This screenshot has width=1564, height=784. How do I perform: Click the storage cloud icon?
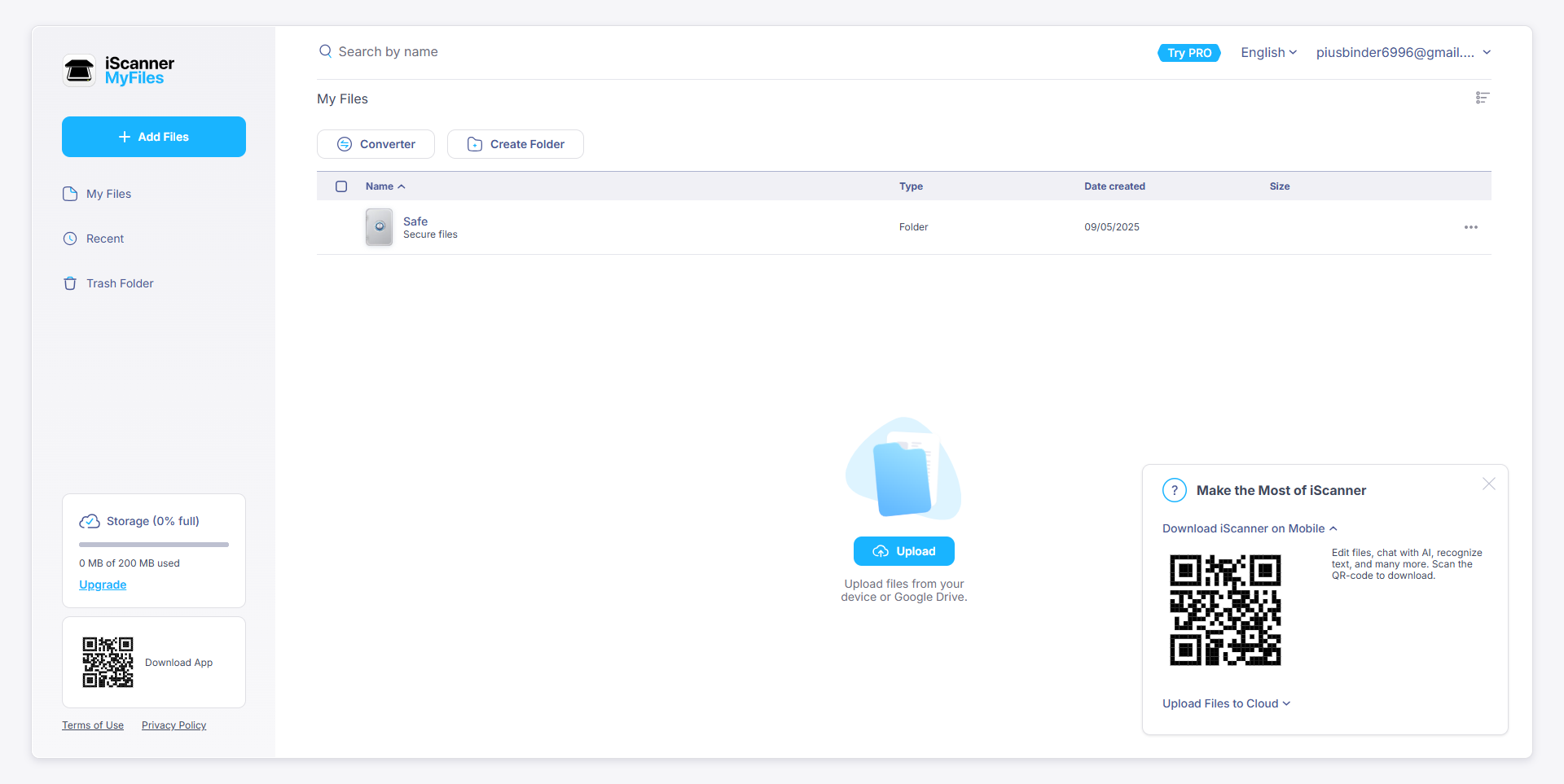click(x=90, y=521)
